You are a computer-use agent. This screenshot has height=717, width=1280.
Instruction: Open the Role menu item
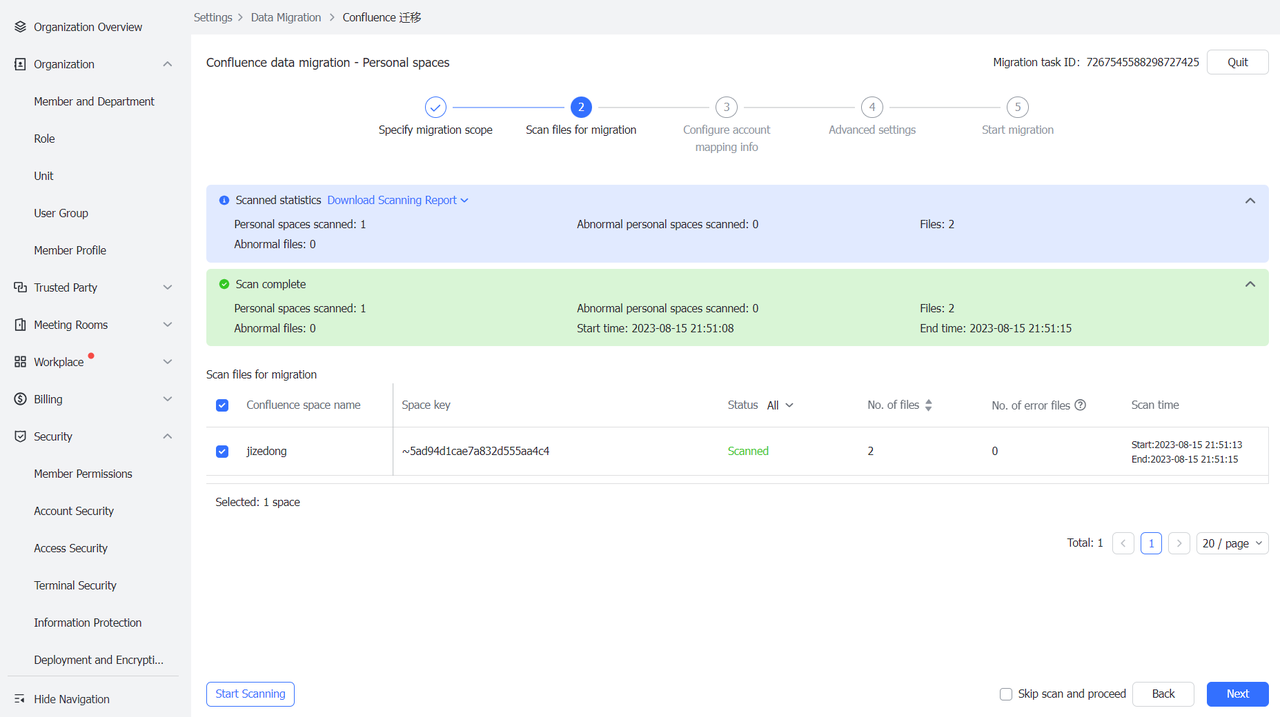pos(44,139)
